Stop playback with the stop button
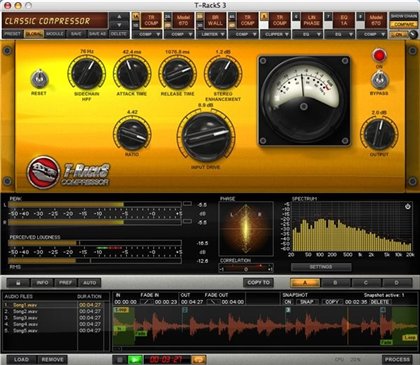420x365 pixels. (x=120, y=360)
